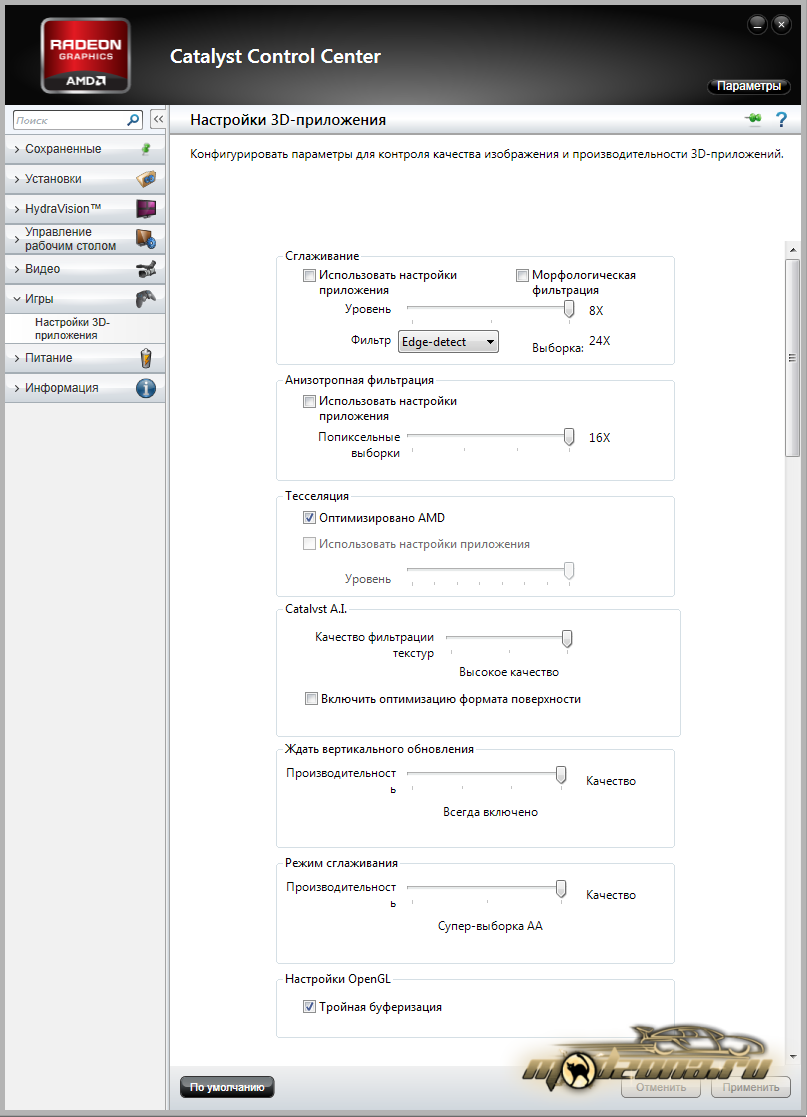This screenshot has width=807, height=1117.
Task: Open the Фильтр Edge-detect dropdown
Action: point(448,342)
